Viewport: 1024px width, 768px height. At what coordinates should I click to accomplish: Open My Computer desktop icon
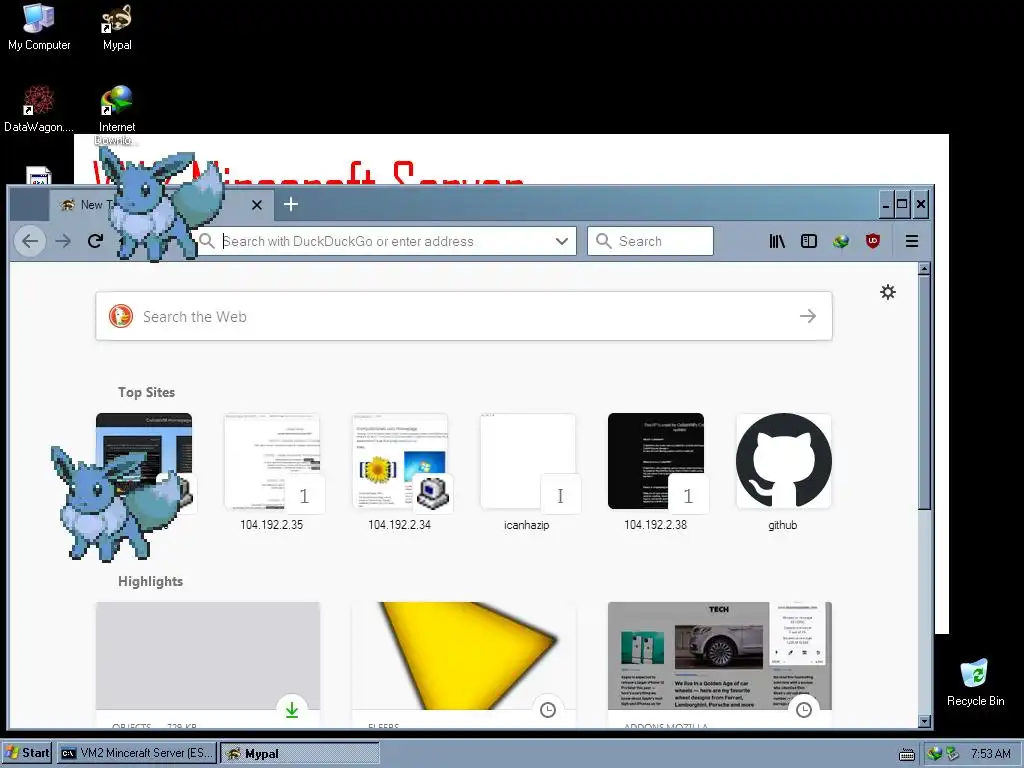coord(39,27)
